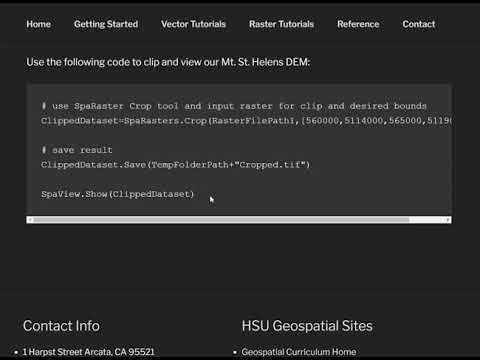
Task: Click the ClippedDataset.Save code line
Action: pos(175,165)
